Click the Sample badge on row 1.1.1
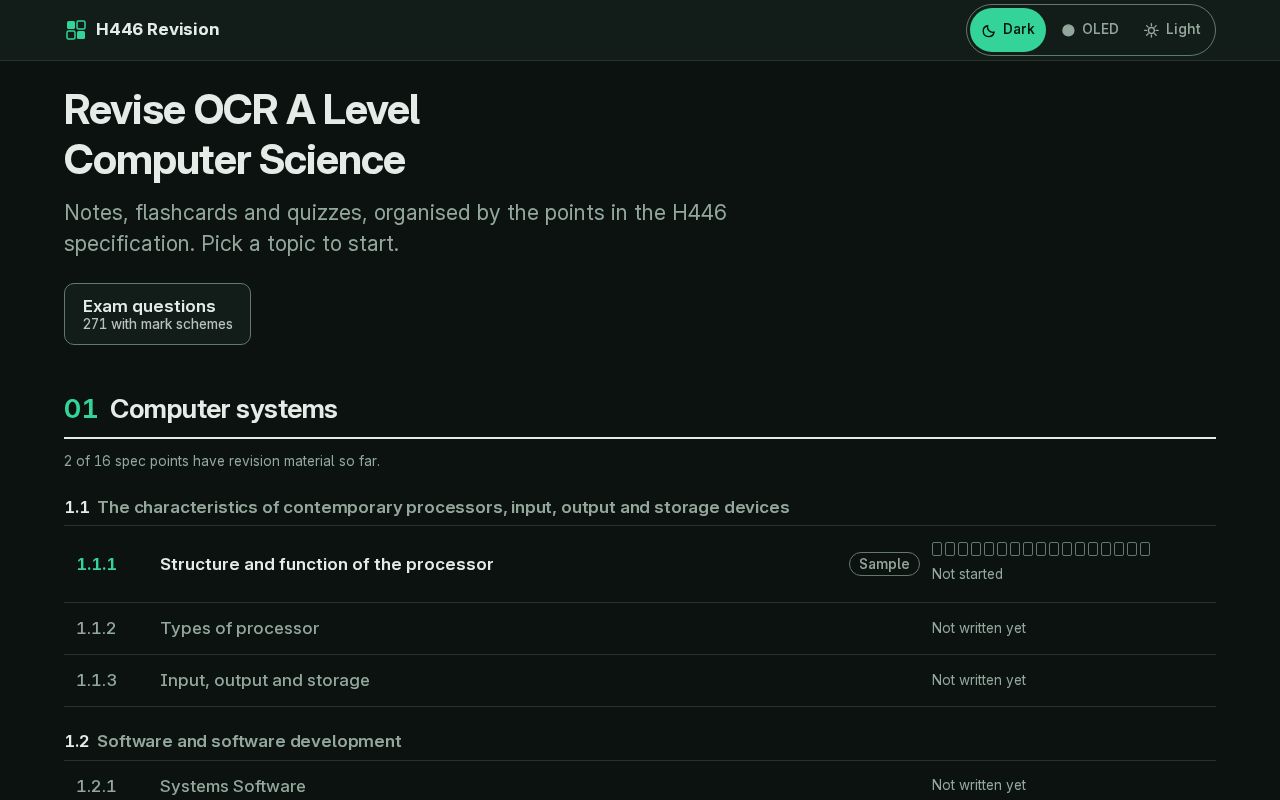The image size is (1280, 800). [x=884, y=564]
